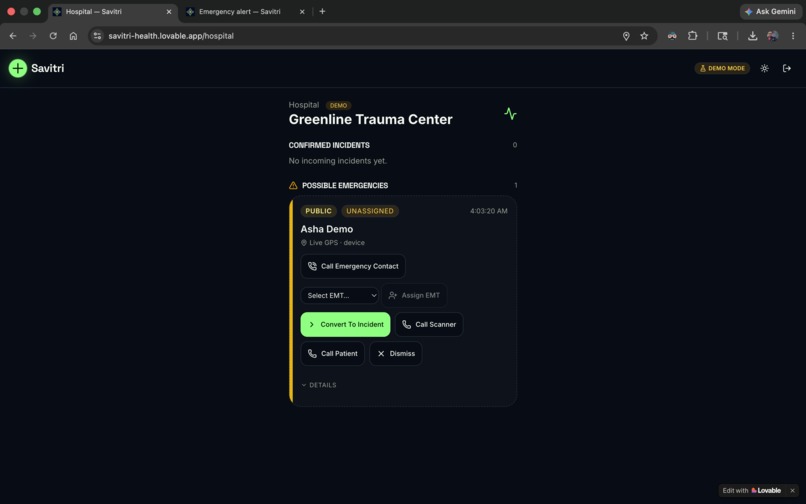Click Call Emergency Contact button

point(353,266)
